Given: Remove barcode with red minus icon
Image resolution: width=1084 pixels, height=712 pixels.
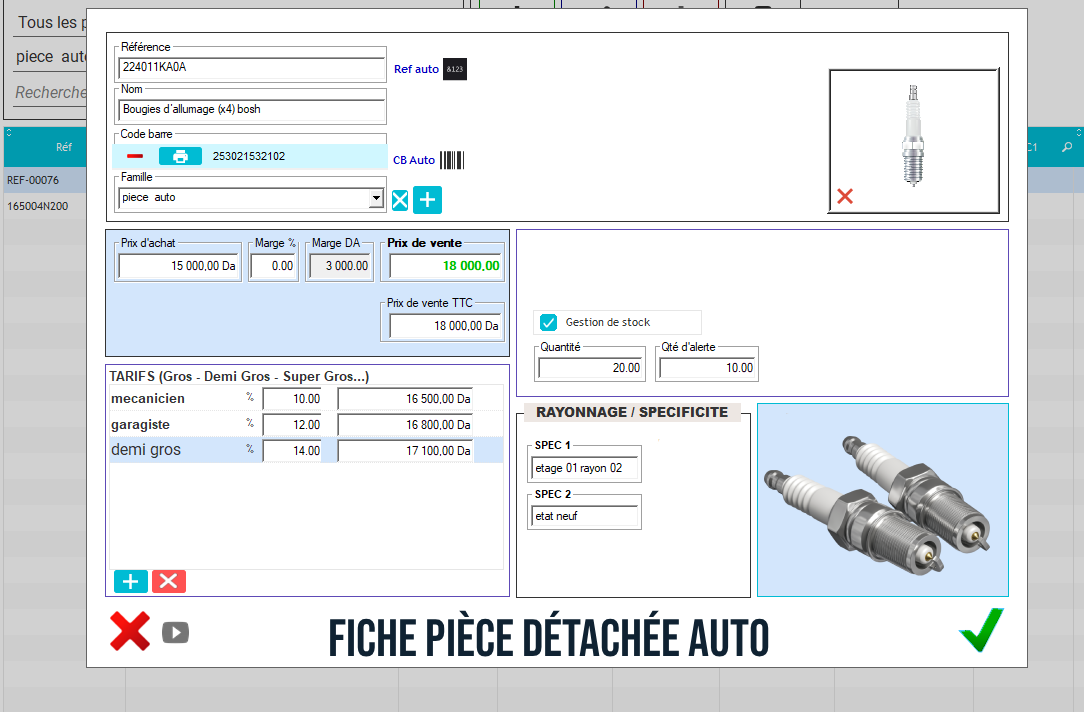Looking at the screenshot, I should point(135,156).
